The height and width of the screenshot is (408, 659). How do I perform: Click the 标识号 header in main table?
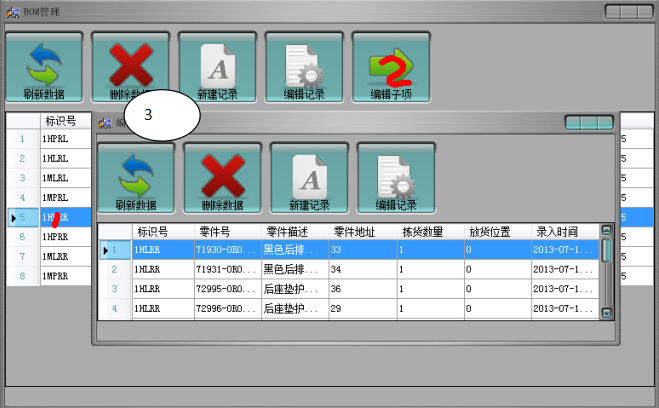60,121
